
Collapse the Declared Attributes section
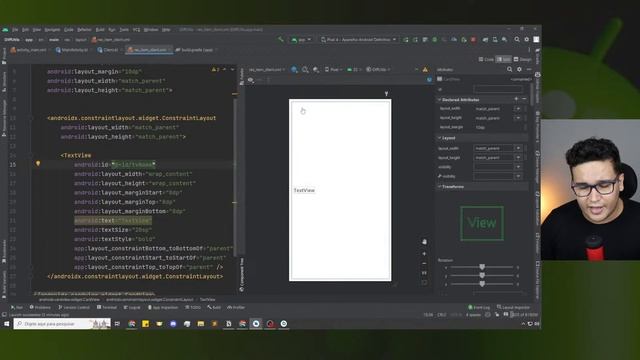440,100
